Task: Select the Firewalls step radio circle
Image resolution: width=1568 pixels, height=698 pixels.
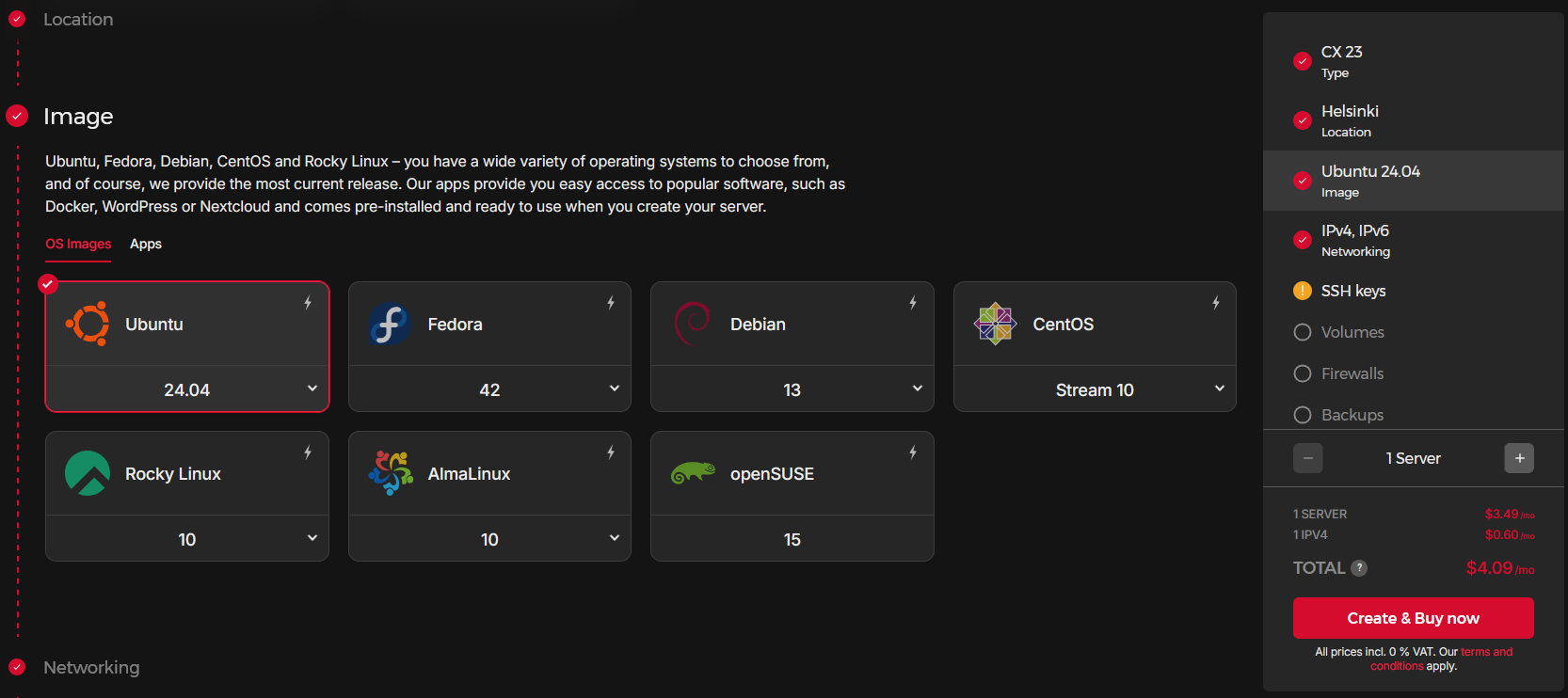Action: tap(1303, 373)
